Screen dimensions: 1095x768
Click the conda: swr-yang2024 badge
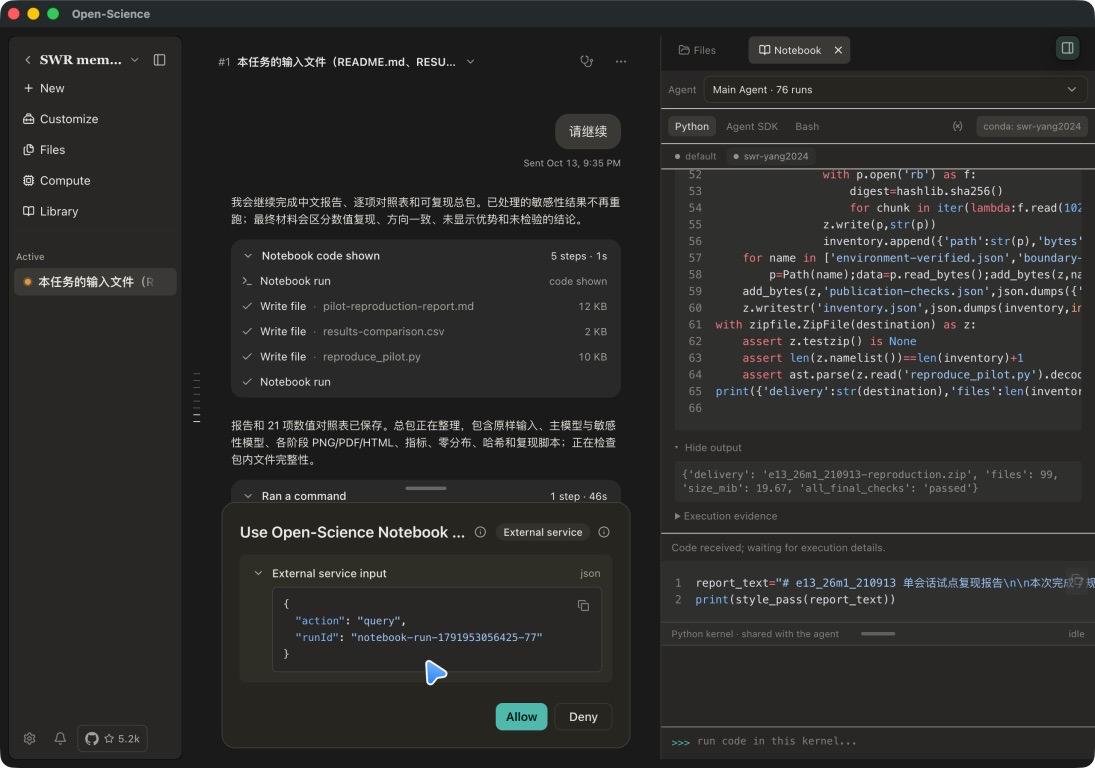click(1031, 126)
